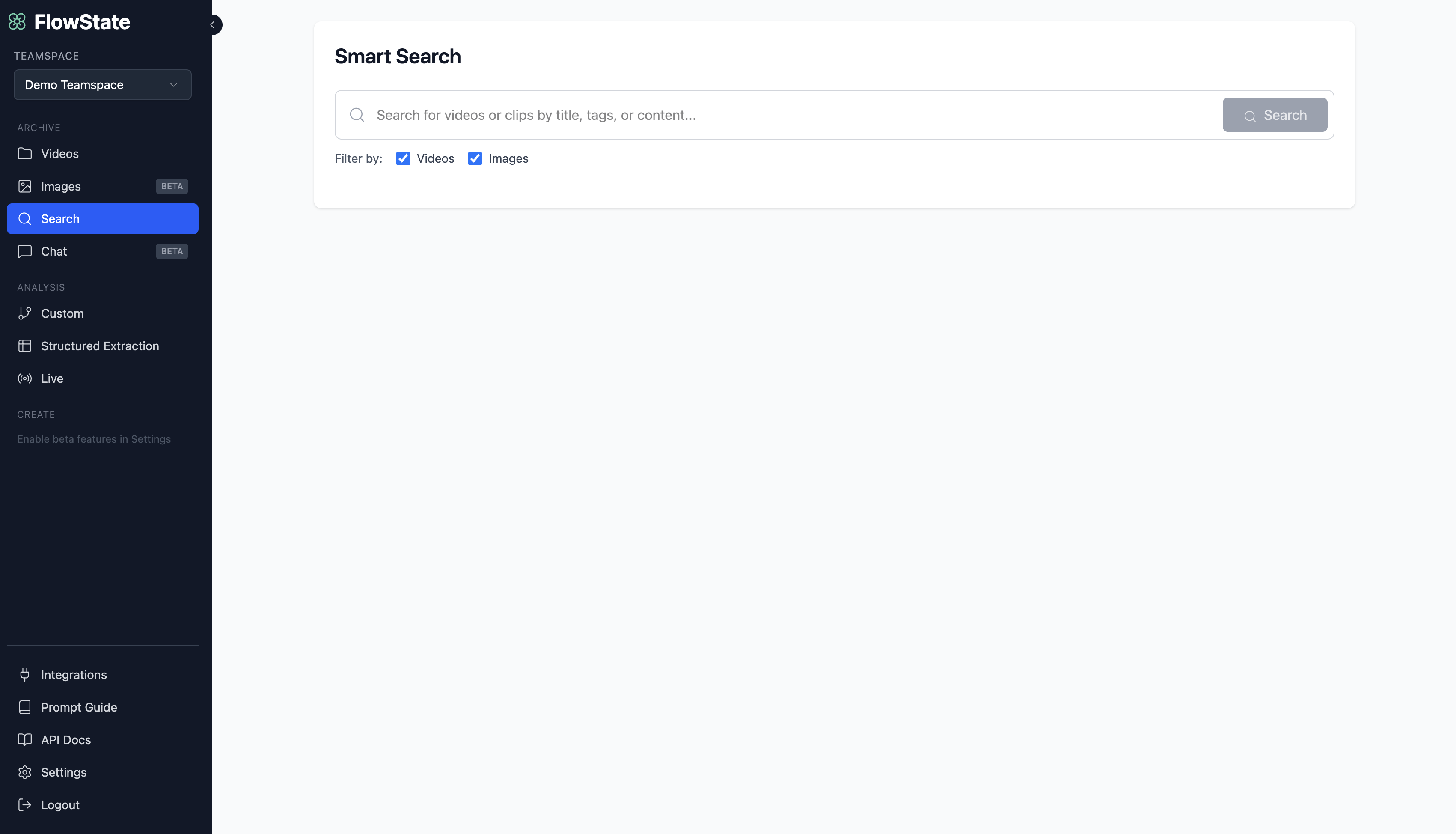Click the Chat bubble icon in sidebar
This screenshot has width=1456, height=834.
tap(25, 251)
